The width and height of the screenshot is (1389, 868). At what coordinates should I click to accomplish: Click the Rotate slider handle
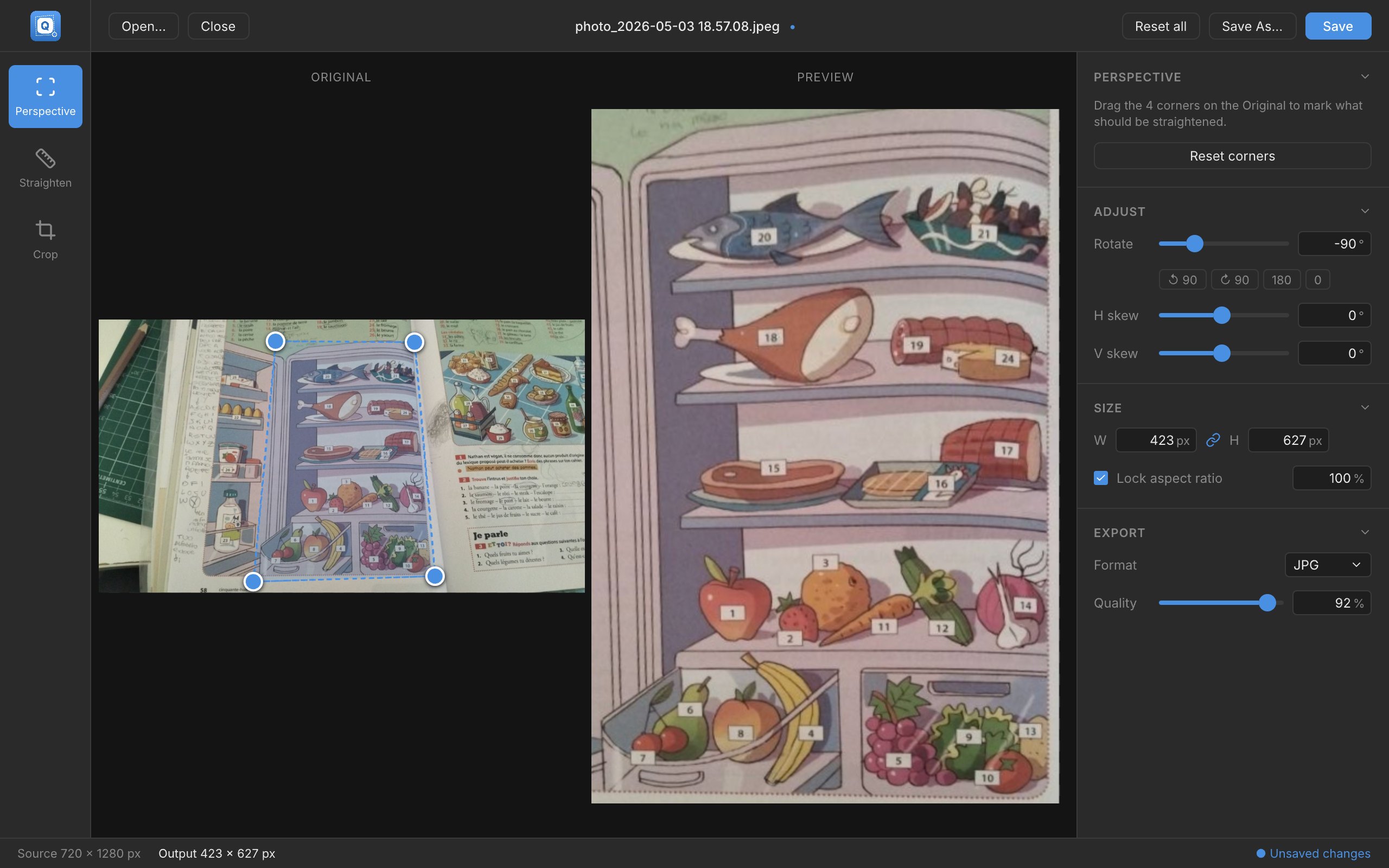[x=1194, y=244]
